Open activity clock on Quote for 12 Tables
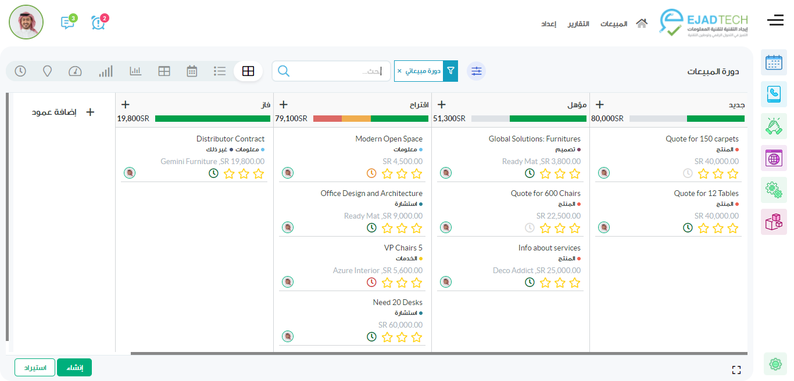 click(688, 228)
